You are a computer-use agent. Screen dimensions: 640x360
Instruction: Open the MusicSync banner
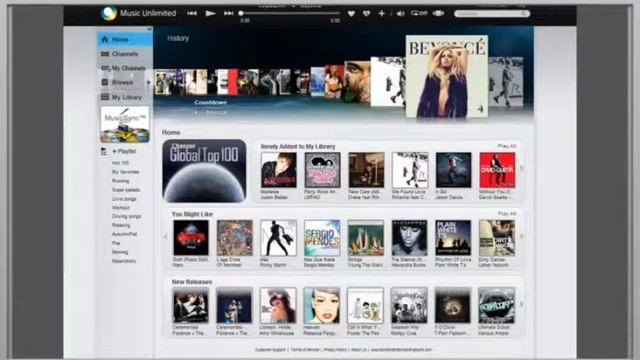(125, 124)
